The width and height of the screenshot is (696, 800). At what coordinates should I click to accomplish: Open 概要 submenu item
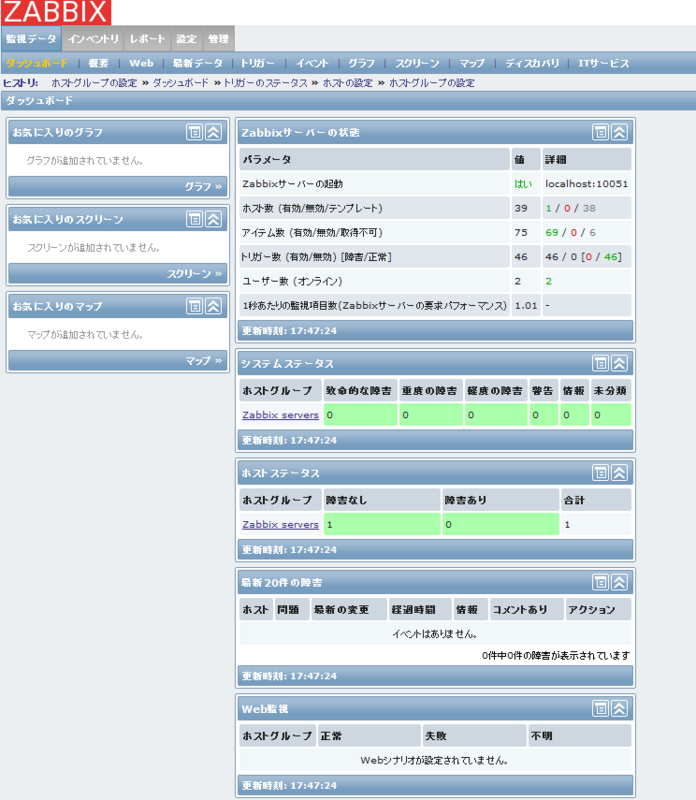pos(98,63)
